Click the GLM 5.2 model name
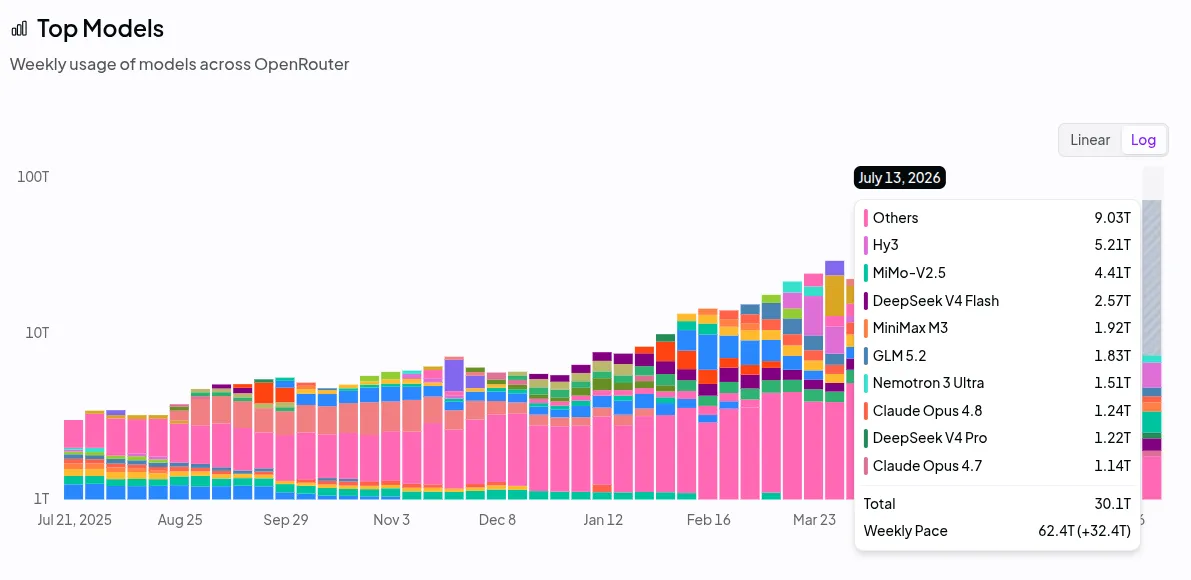 tap(900, 355)
